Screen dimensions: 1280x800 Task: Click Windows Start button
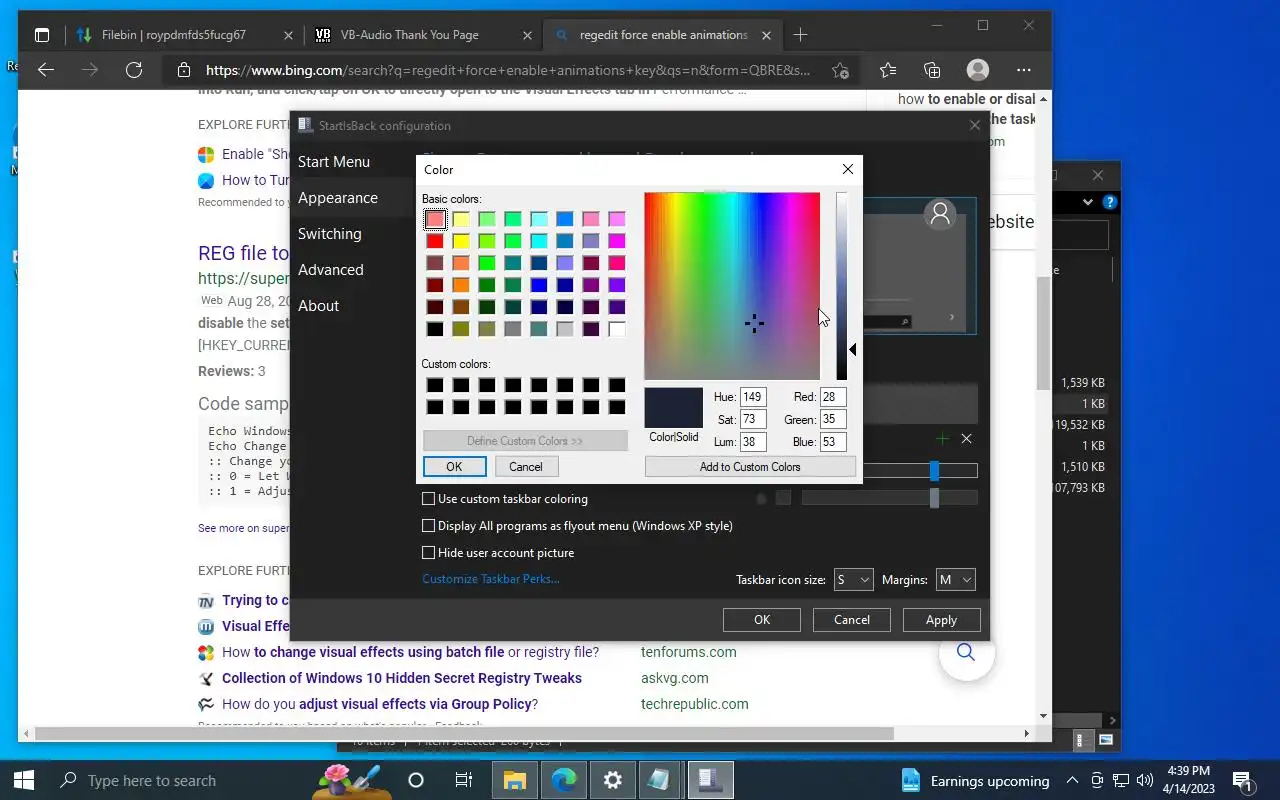24,780
